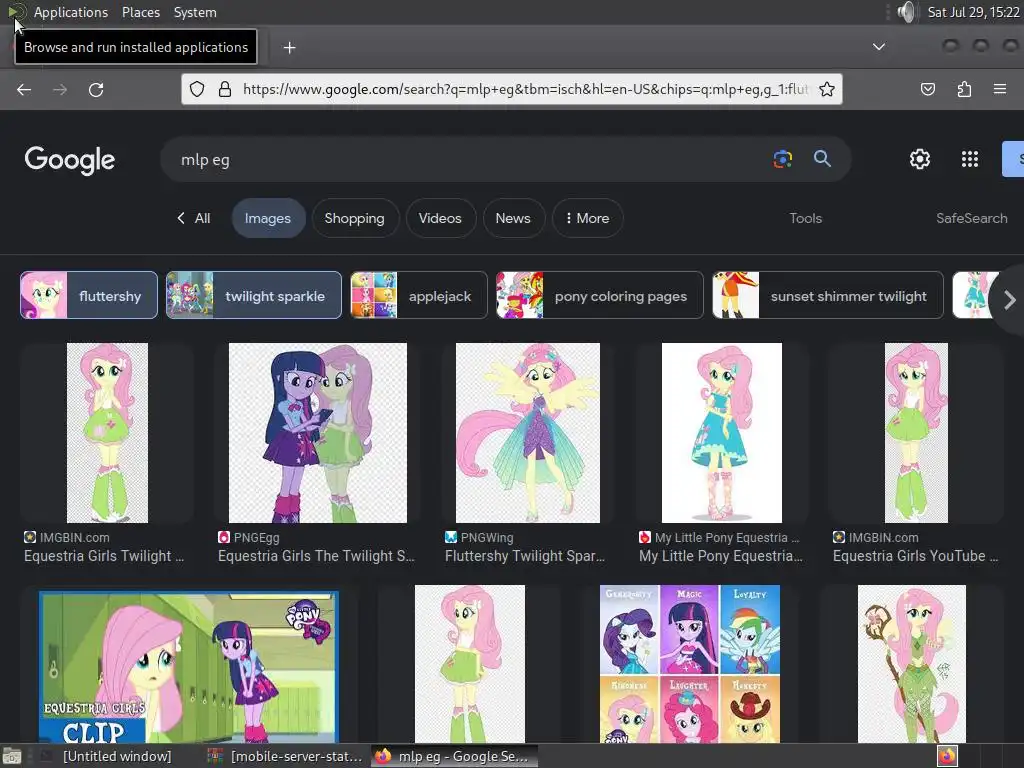Image resolution: width=1024 pixels, height=768 pixels.
Task: Switch to Untitled window in taskbar
Action: (108, 756)
